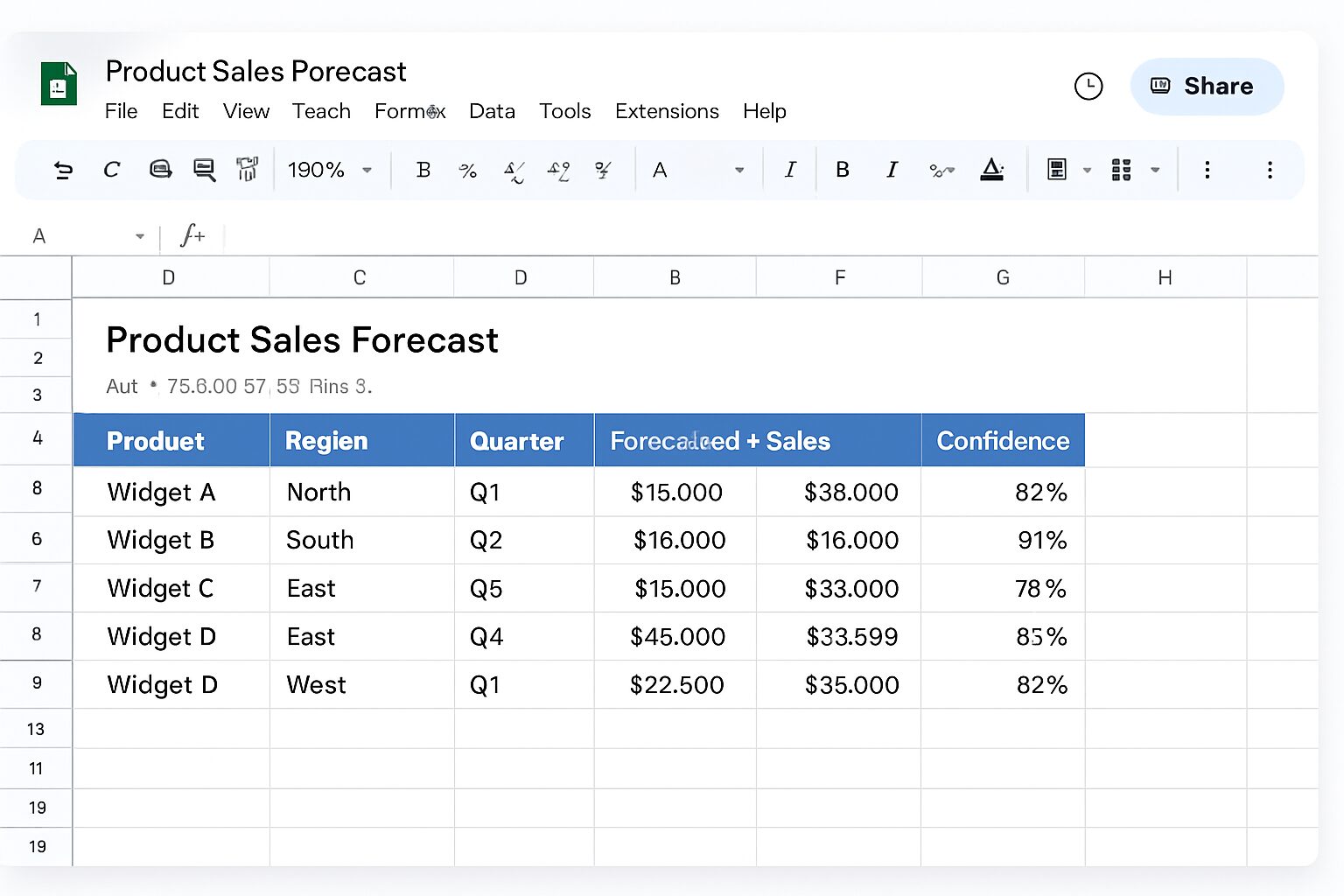Click the Redo icon beside Undo
1344x896 pixels.
[111, 170]
